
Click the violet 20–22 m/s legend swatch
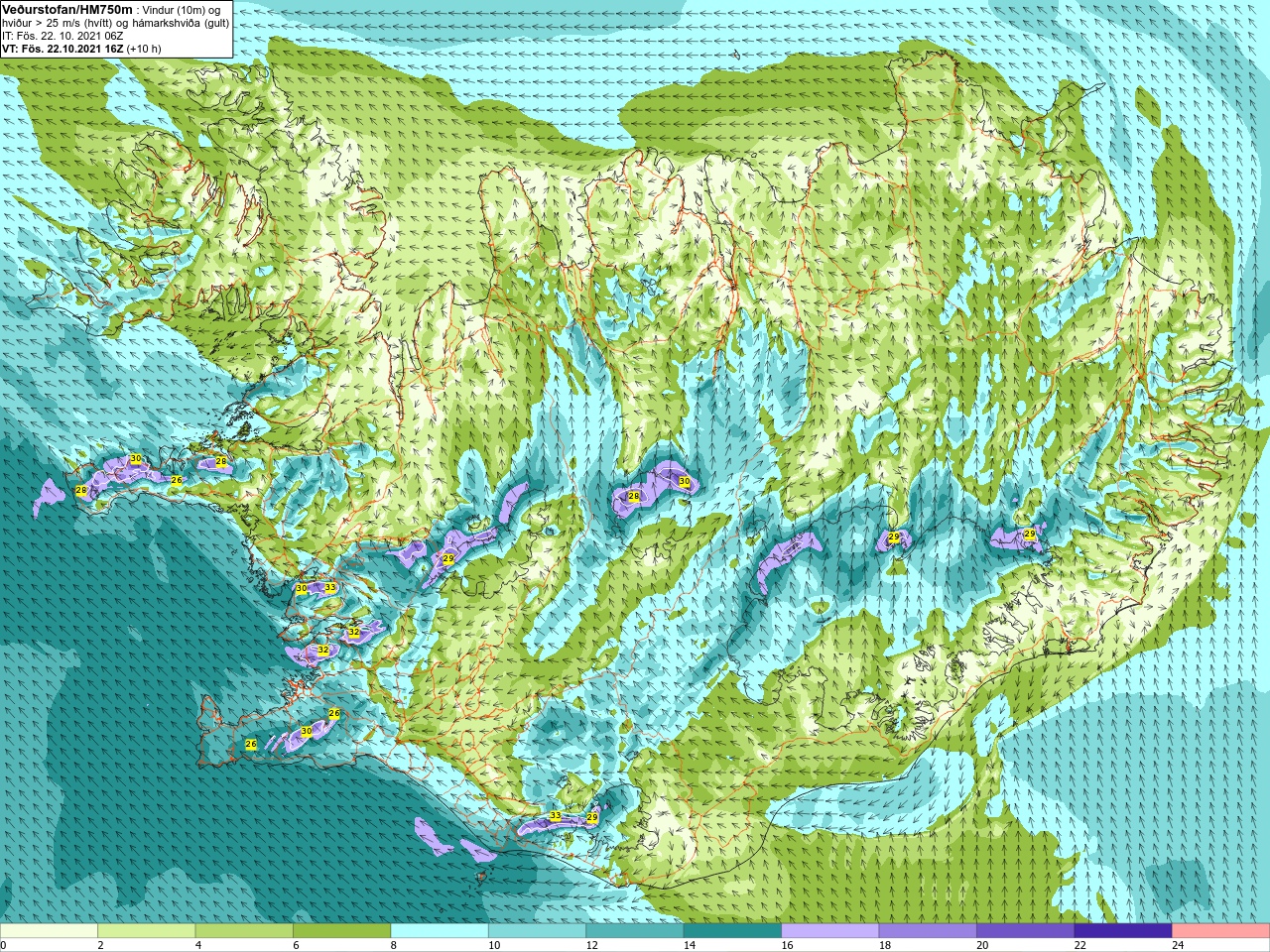(1026, 931)
